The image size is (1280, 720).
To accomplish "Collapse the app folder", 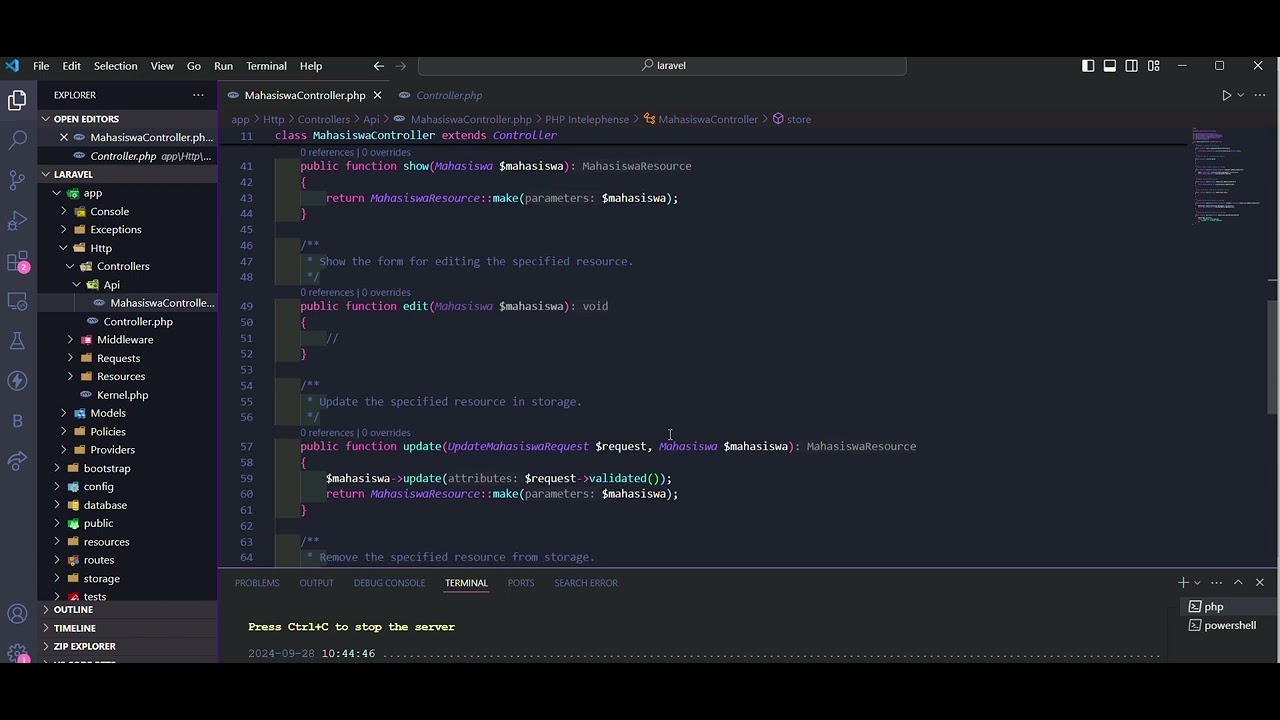I will pos(128,193).
